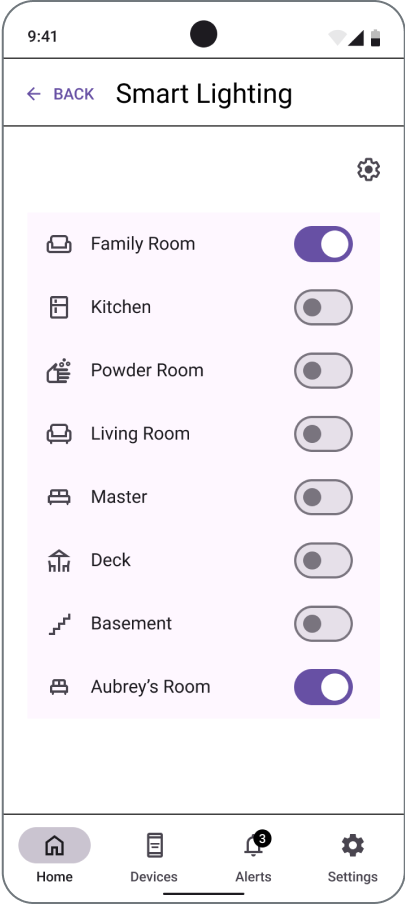This screenshot has width=405, height=904.
Task: Go to the Devices tab
Action: 154,857
